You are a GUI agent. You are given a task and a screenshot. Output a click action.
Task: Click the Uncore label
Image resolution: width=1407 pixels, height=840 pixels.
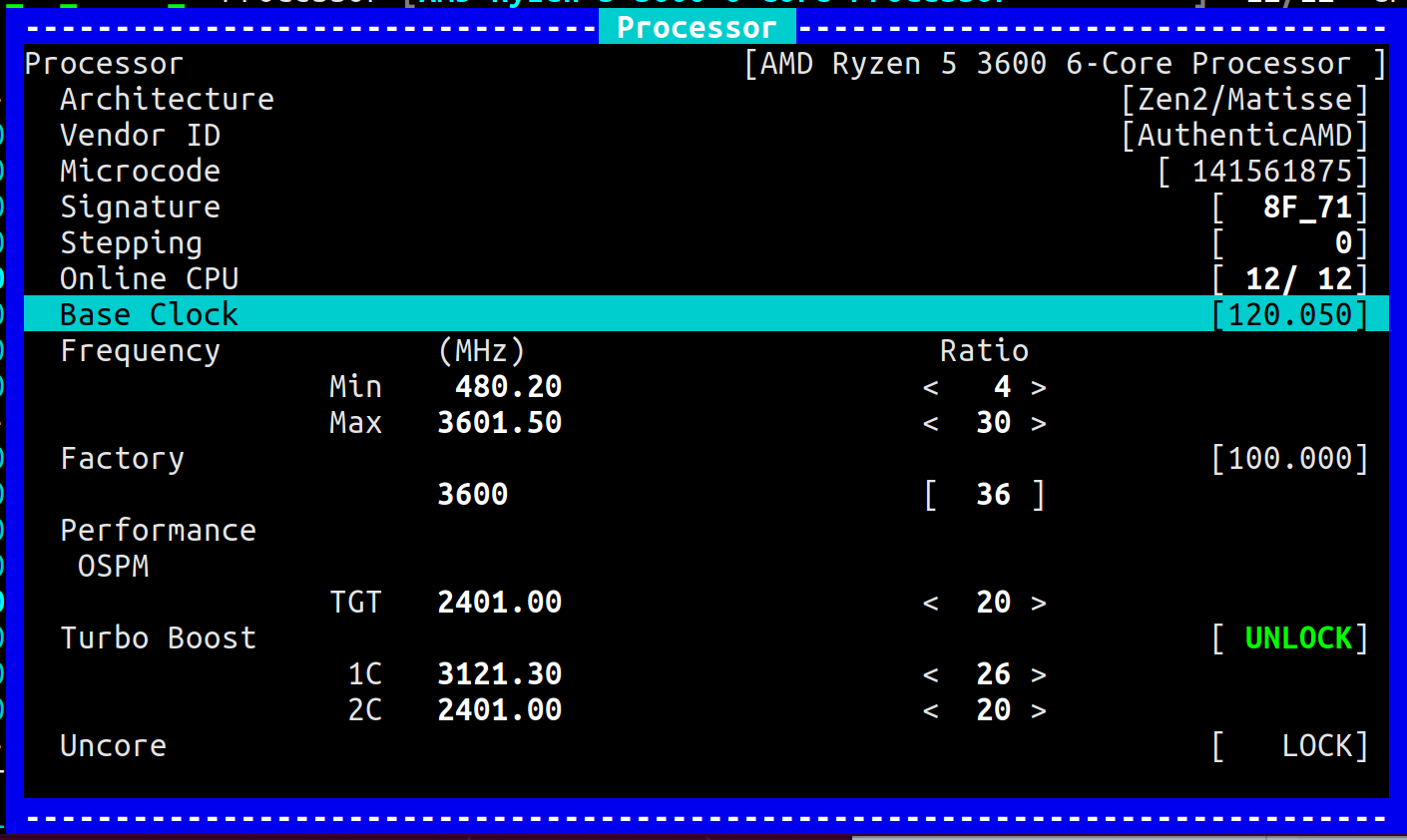pos(113,745)
